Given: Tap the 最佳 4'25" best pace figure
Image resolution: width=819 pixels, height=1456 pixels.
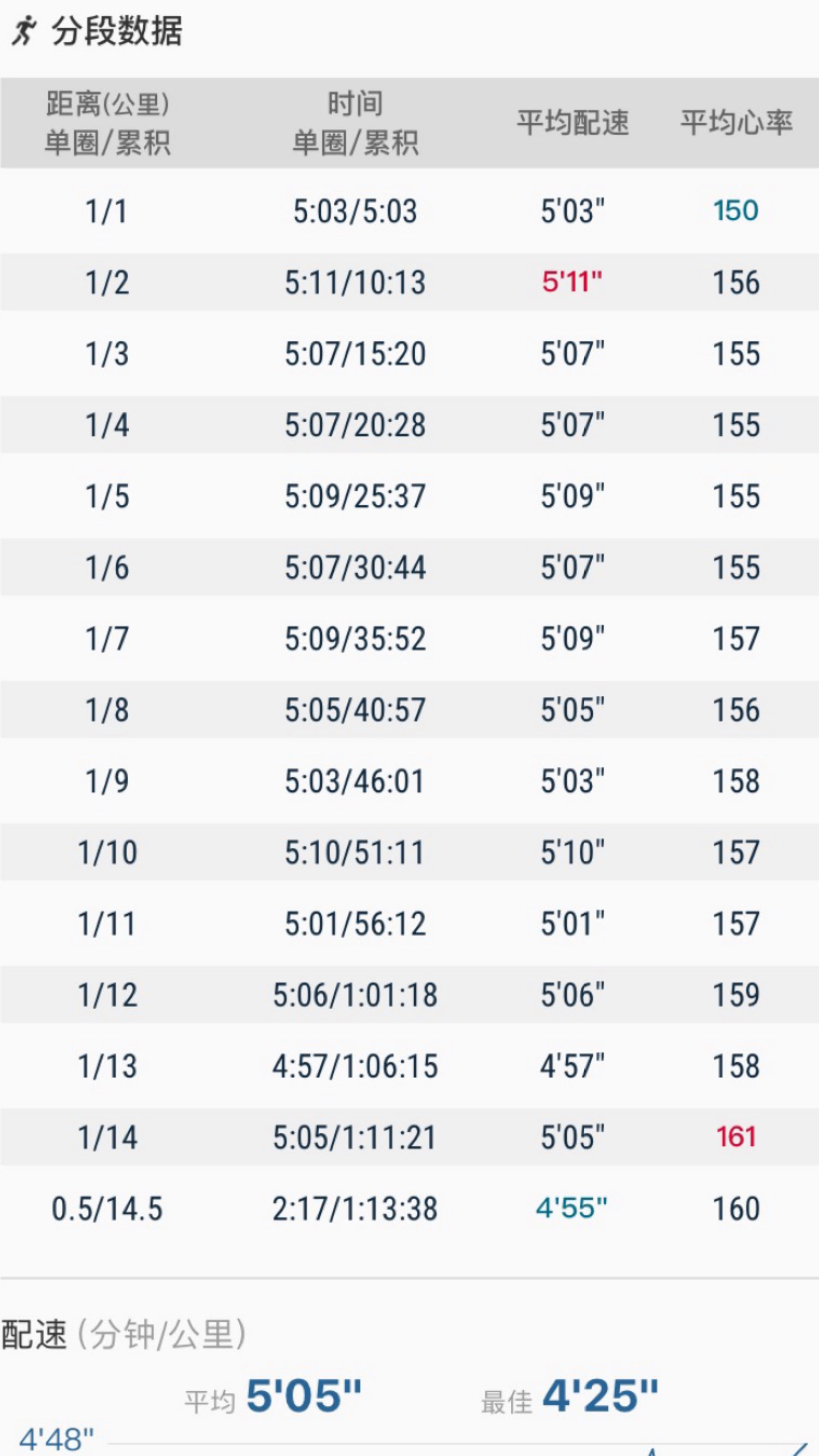Looking at the screenshot, I should click(x=569, y=1396).
